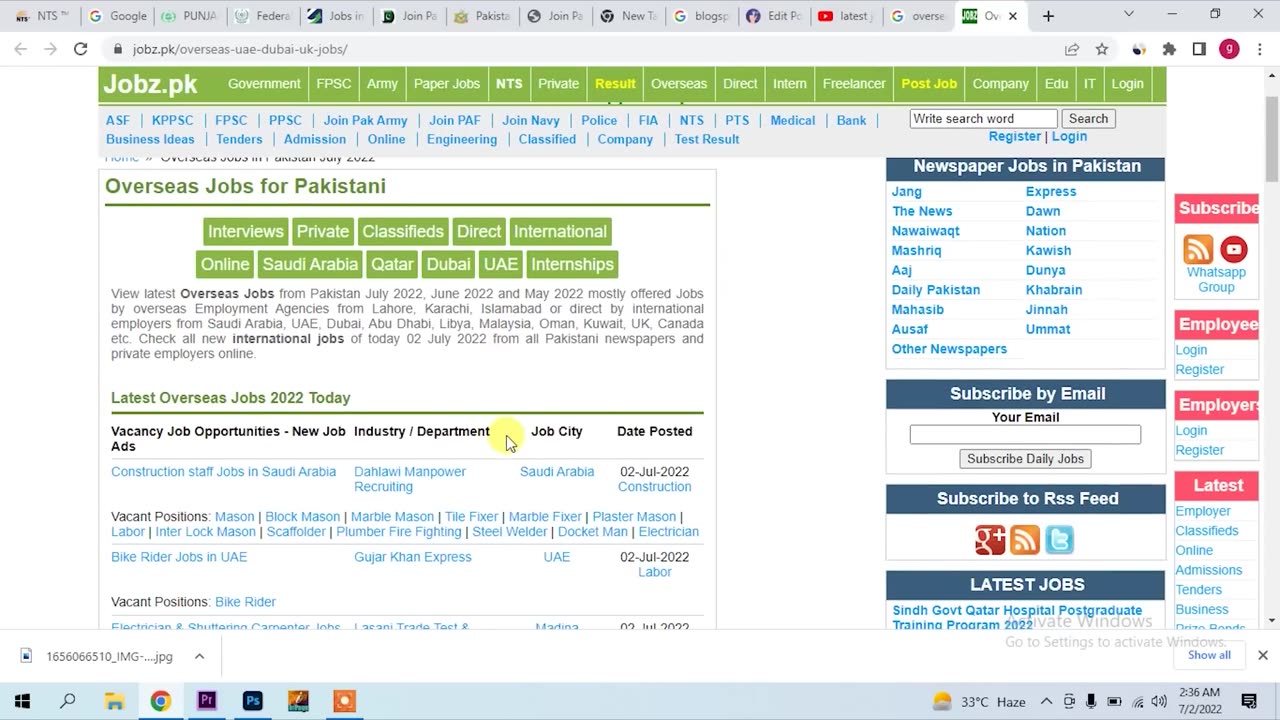The width and height of the screenshot is (1280, 720).
Task: Open Bike Rider Jobs in UAE link
Action: 179,557
